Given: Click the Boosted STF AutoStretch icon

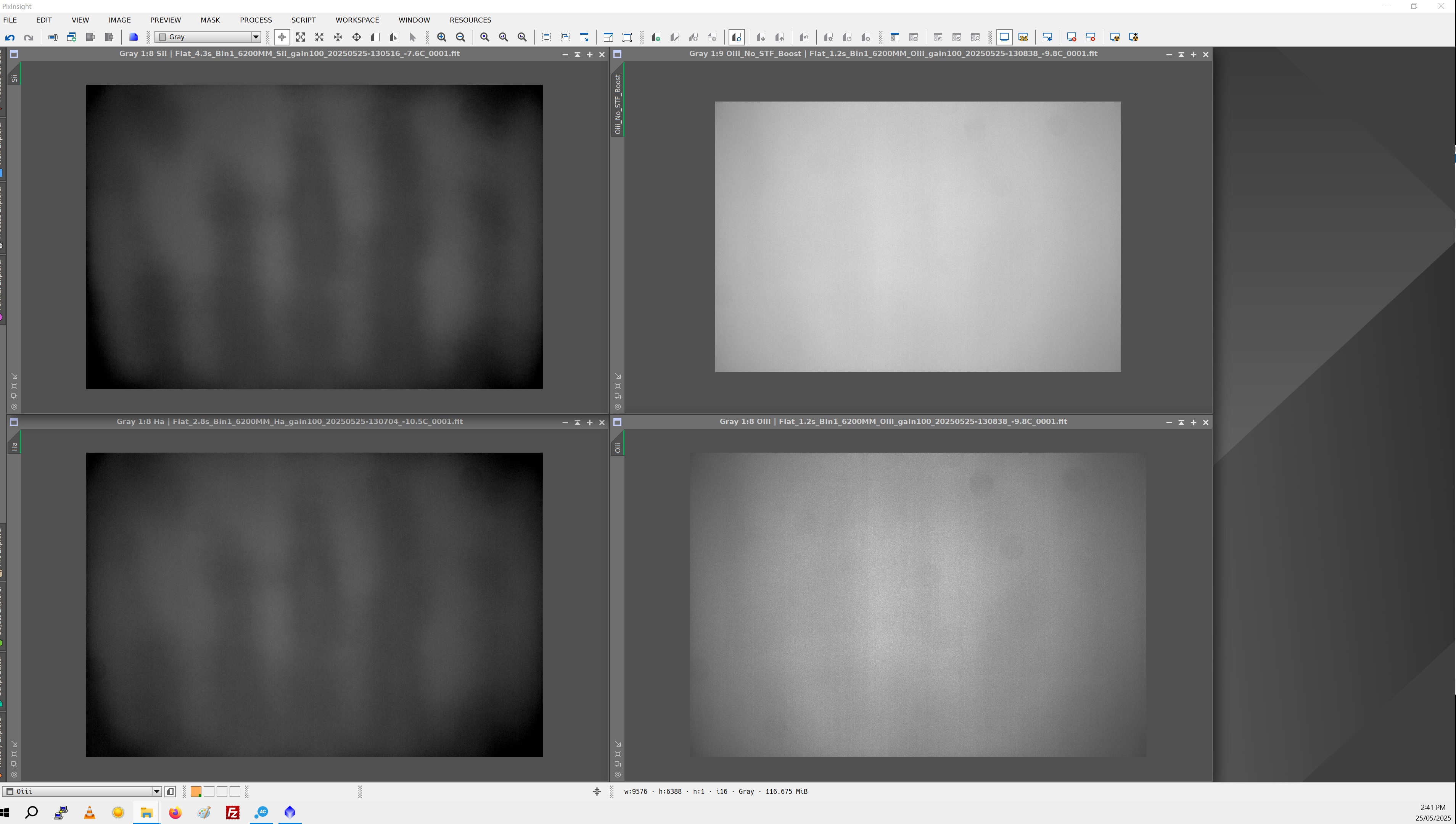Looking at the screenshot, I should pos(1133,37).
